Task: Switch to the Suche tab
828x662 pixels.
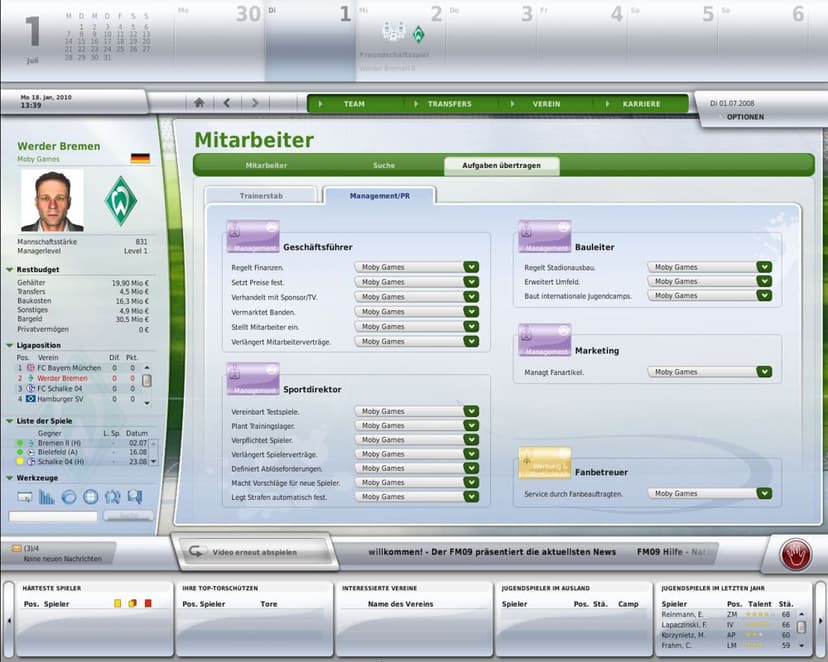Action: (x=384, y=165)
